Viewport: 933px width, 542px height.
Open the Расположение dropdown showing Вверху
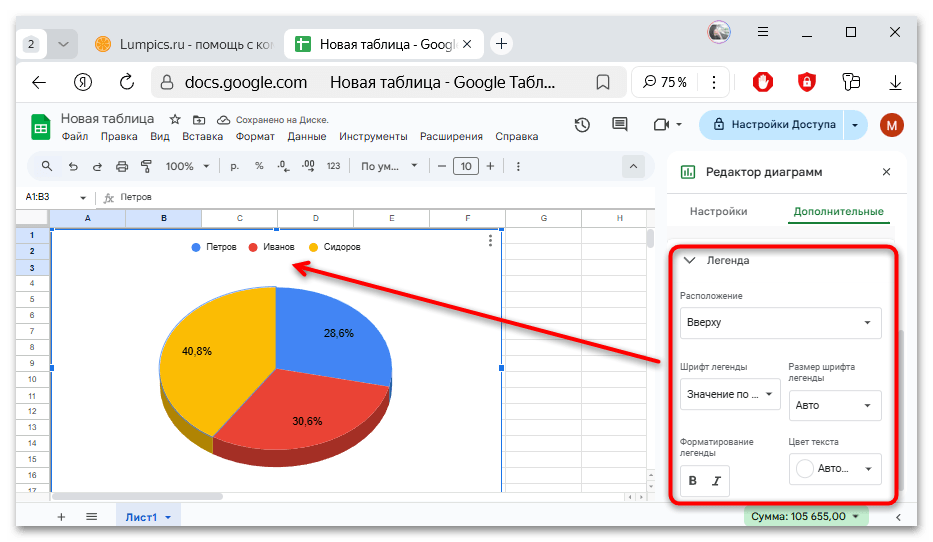(x=780, y=323)
